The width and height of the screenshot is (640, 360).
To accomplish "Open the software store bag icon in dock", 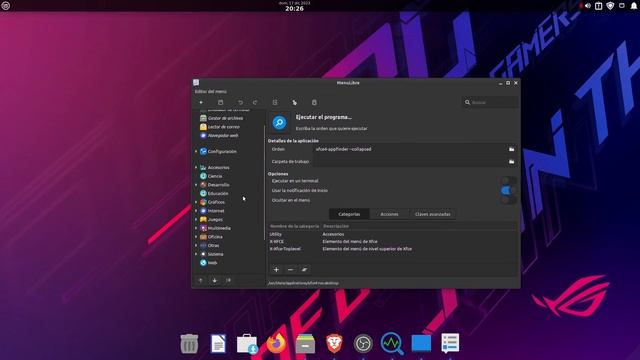I will pyautogui.click(x=247, y=343).
